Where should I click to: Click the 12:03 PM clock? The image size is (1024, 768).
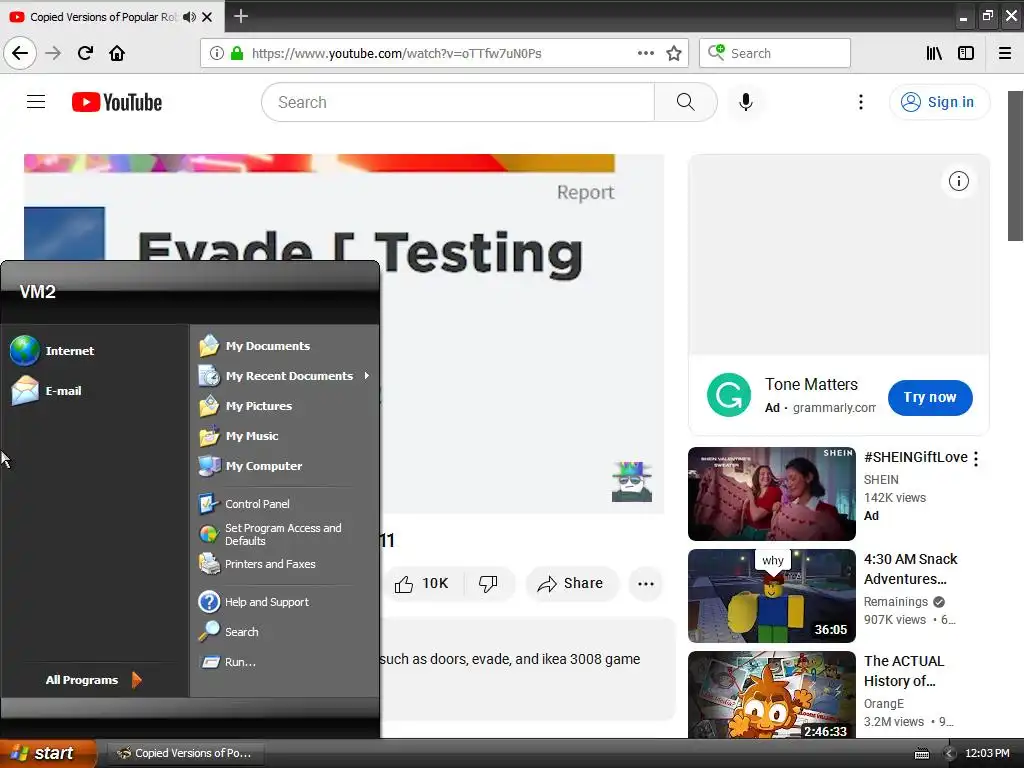coord(987,753)
